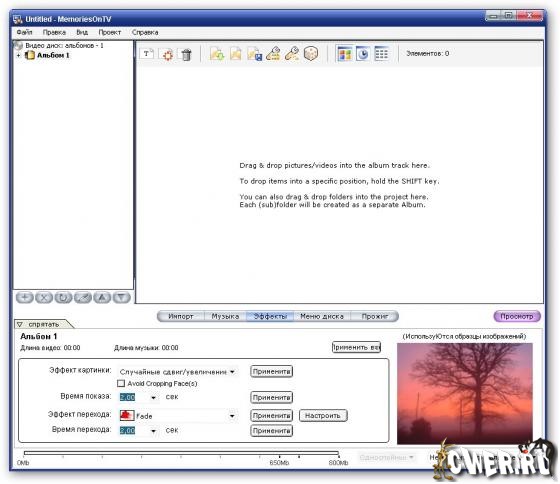Select the clock timeline view icon
This screenshot has height=484, width=560.
click(363, 54)
